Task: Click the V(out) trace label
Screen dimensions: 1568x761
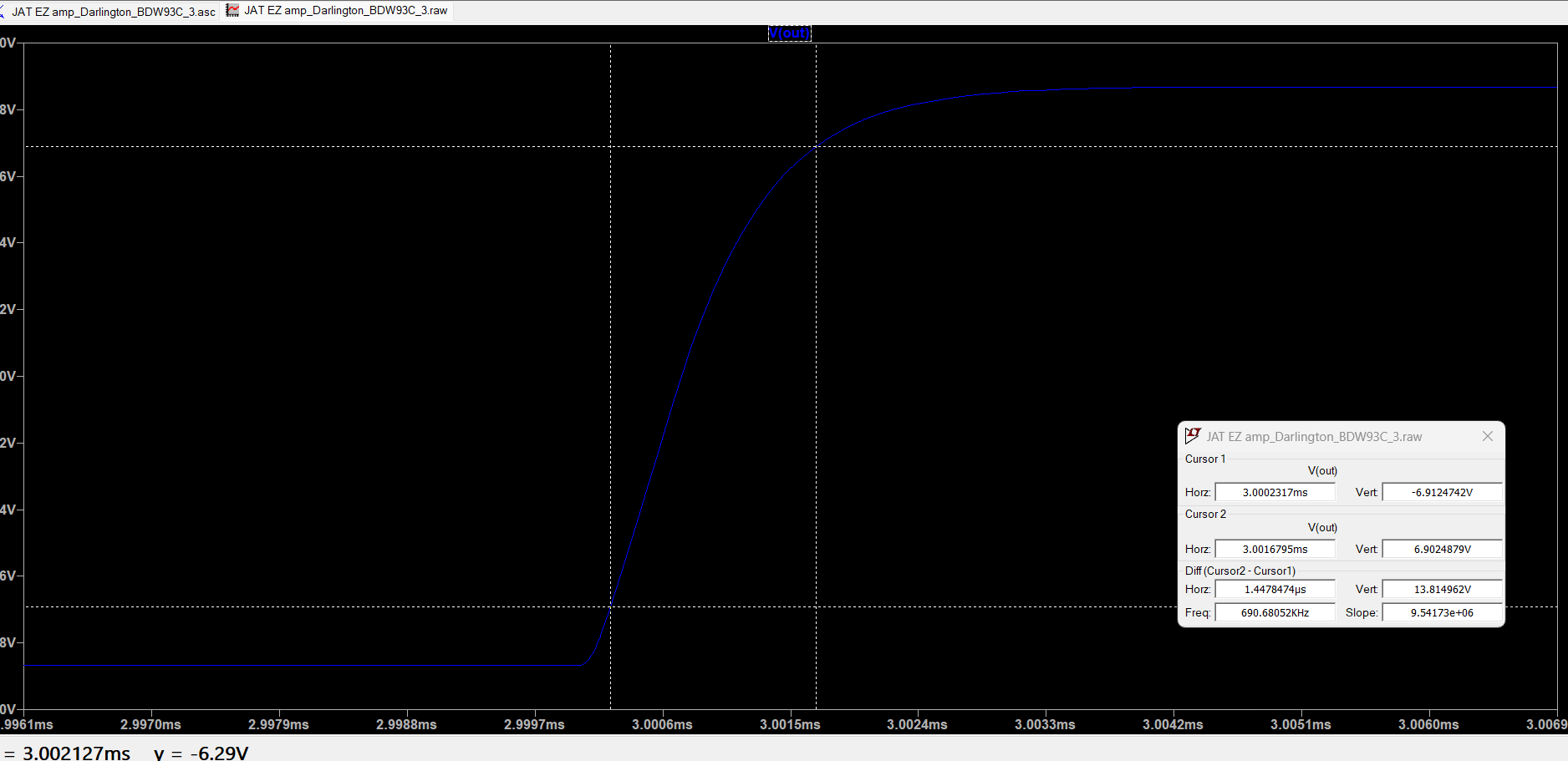Action: [789, 33]
